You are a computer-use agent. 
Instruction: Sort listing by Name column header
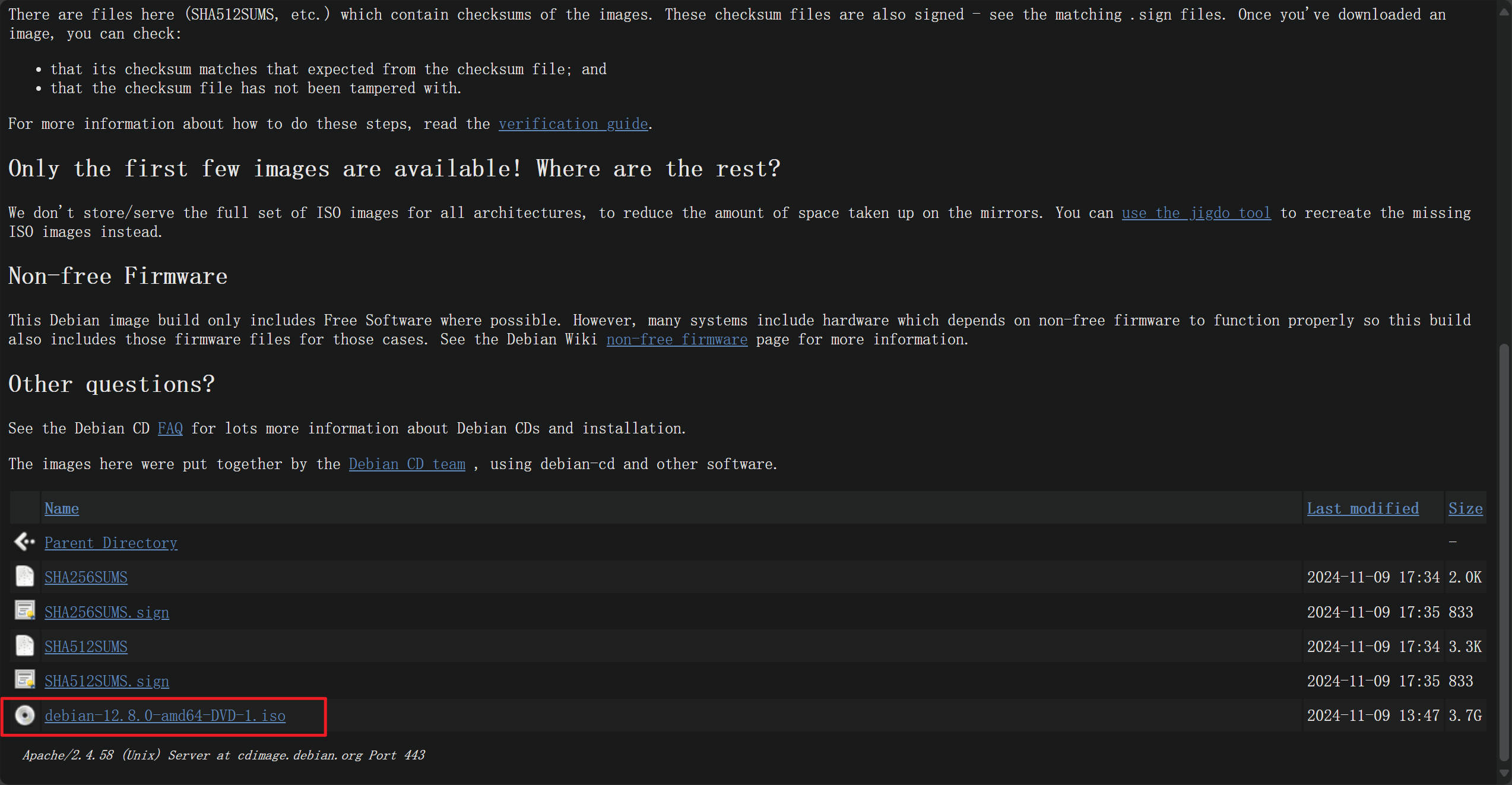(62, 508)
